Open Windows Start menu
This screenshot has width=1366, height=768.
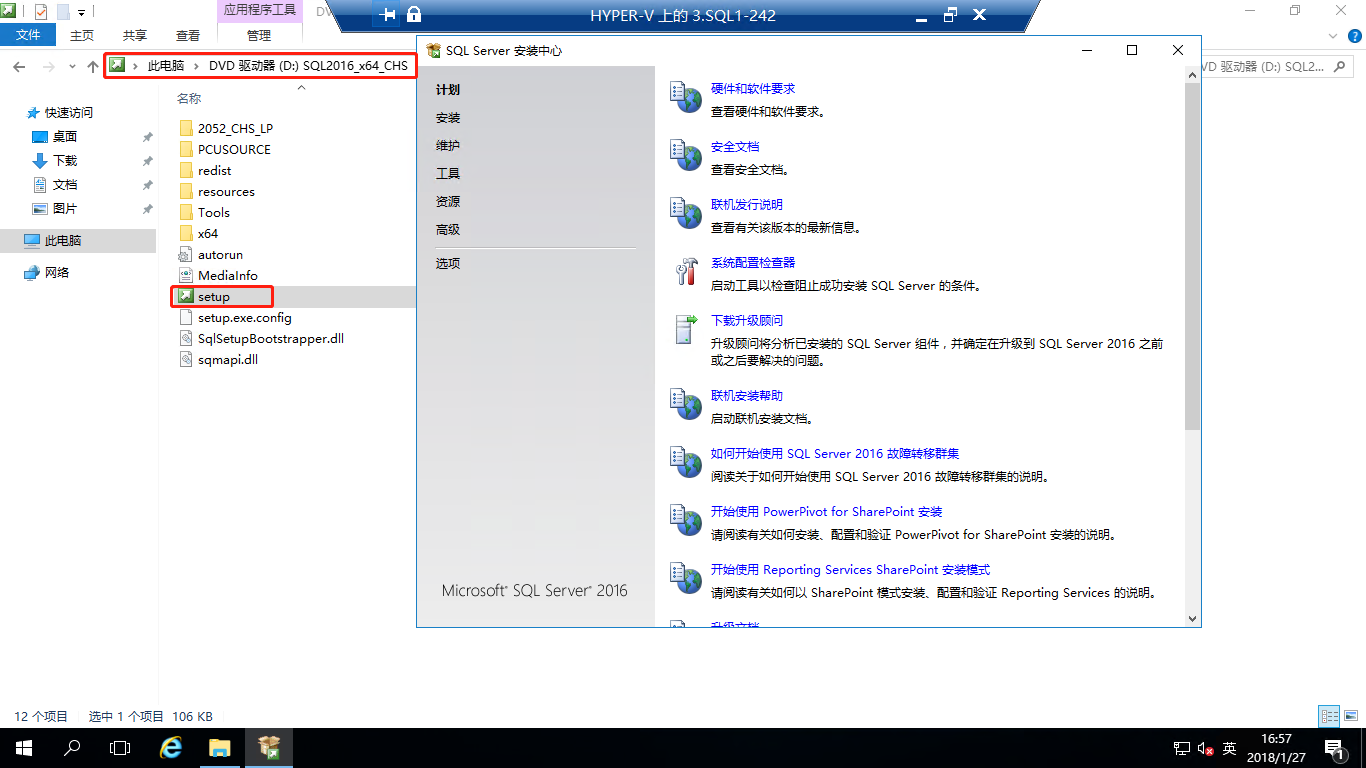(24, 747)
